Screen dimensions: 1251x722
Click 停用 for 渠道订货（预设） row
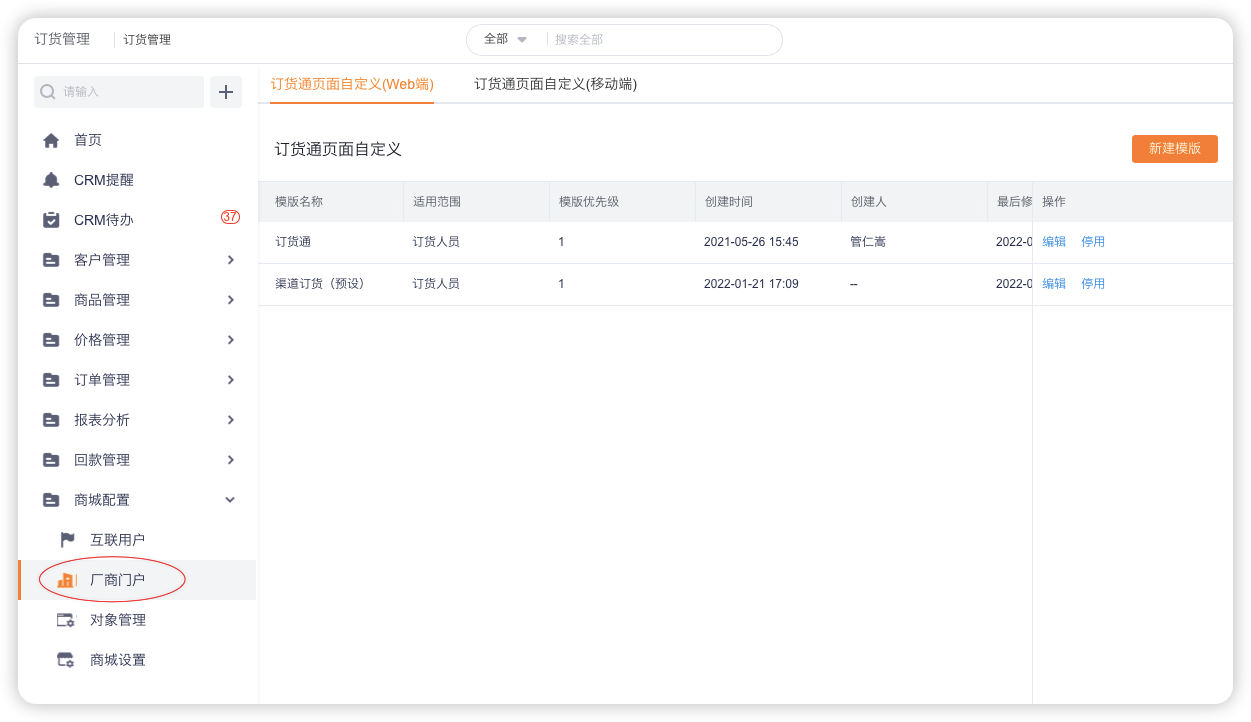(x=1093, y=284)
